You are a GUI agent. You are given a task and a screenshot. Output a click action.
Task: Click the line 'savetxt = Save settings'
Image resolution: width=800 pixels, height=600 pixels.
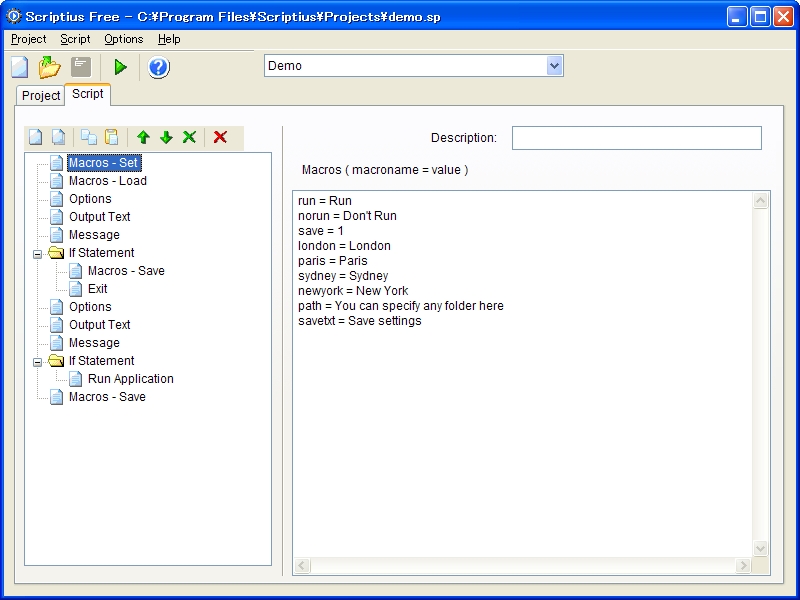tap(360, 321)
